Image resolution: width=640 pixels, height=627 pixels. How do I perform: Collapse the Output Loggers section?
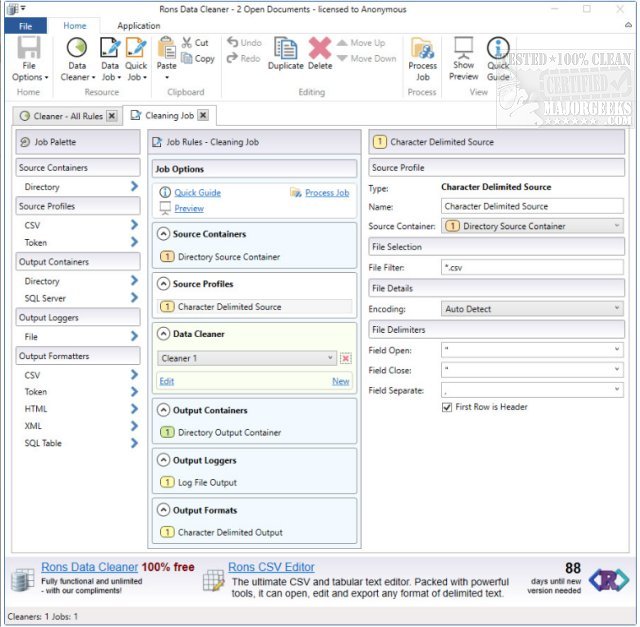click(x=163, y=460)
